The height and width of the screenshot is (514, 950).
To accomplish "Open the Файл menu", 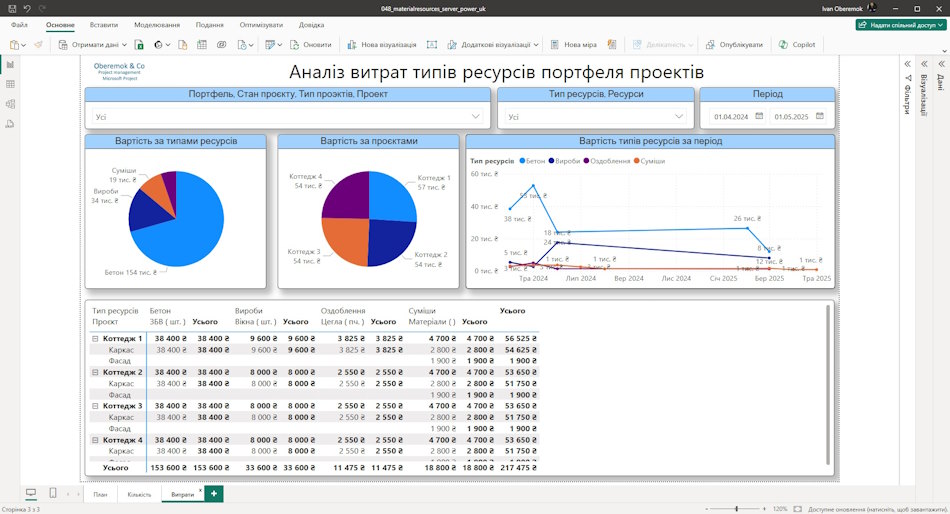I will 19,25.
